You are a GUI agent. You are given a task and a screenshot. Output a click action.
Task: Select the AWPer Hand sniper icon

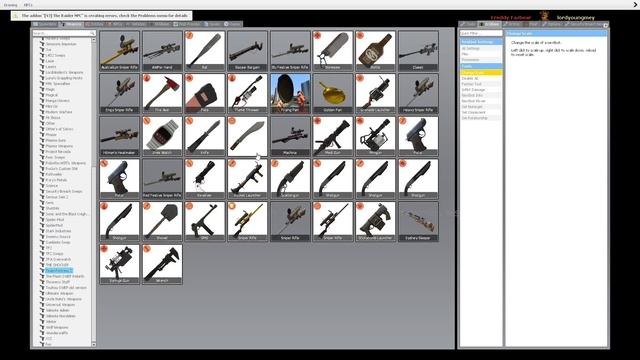click(x=162, y=51)
